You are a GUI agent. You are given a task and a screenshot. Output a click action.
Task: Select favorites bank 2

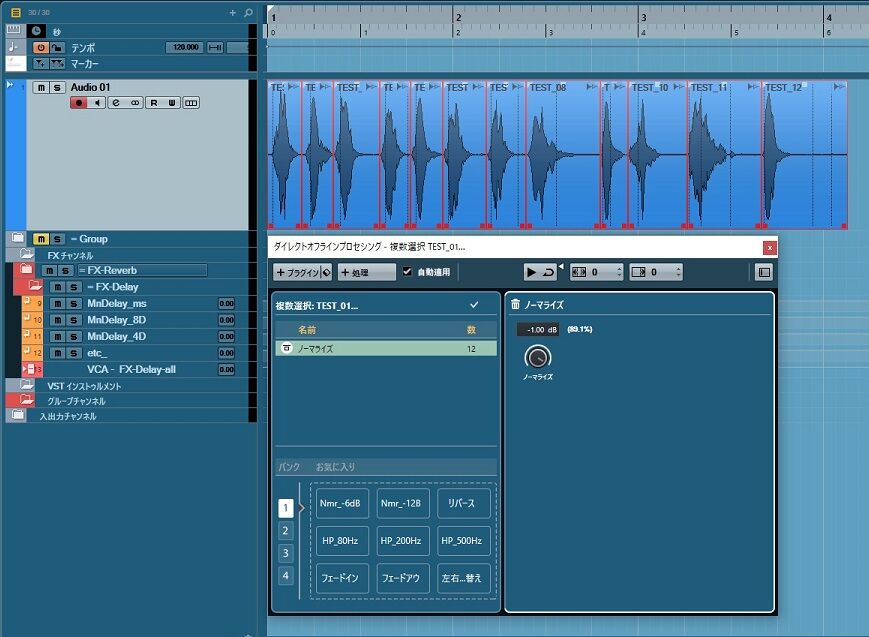click(x=285, y=531)
